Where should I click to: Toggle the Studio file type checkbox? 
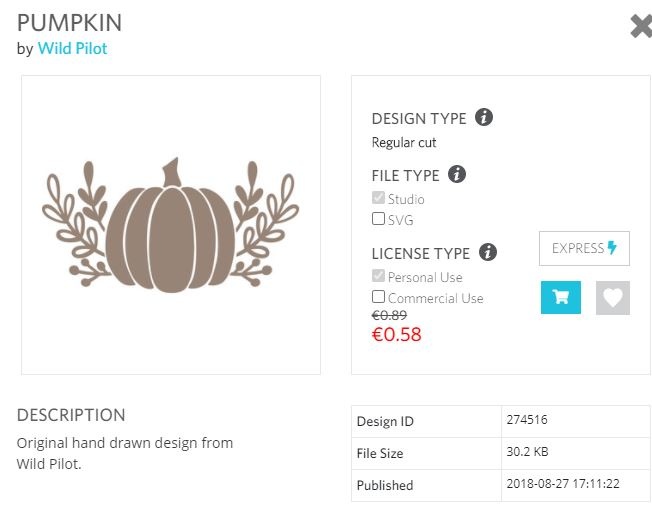point(378,198)
